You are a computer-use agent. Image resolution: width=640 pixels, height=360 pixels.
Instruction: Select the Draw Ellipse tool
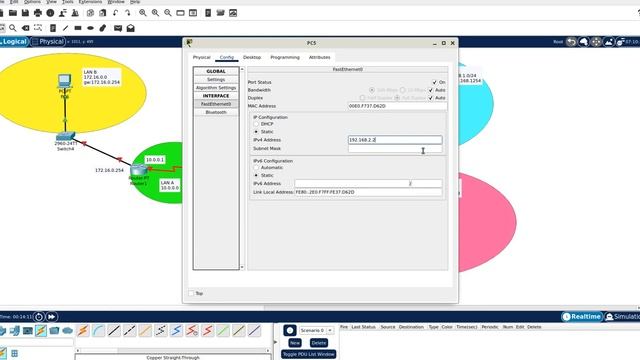click(90, 28)
